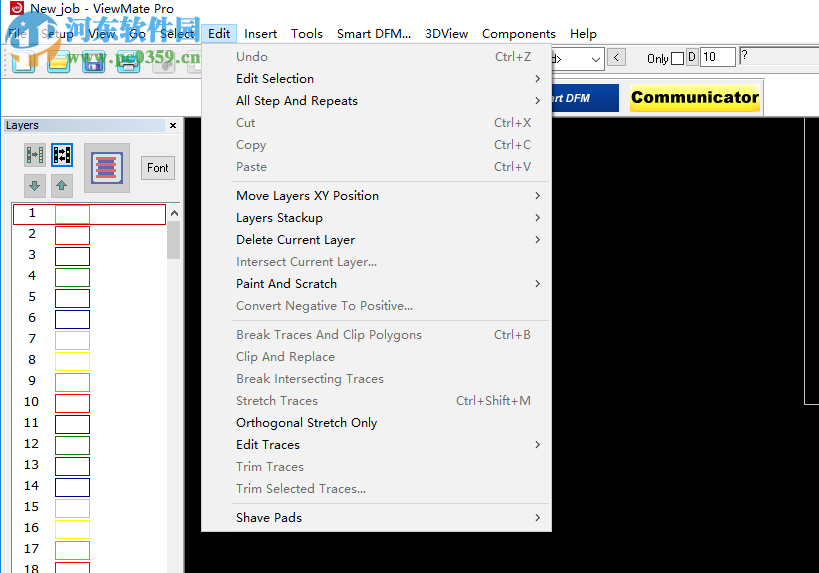
Task: Click the D-code input field showing 10
Action: point(717,57)
